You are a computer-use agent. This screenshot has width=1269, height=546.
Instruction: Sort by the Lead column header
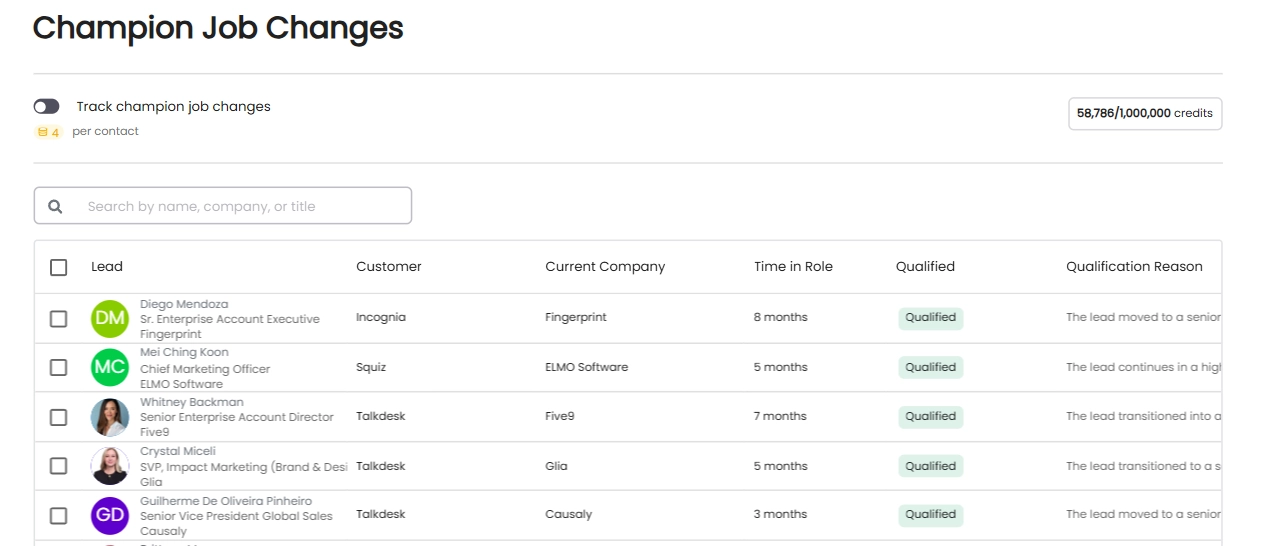tap(107, 267)
